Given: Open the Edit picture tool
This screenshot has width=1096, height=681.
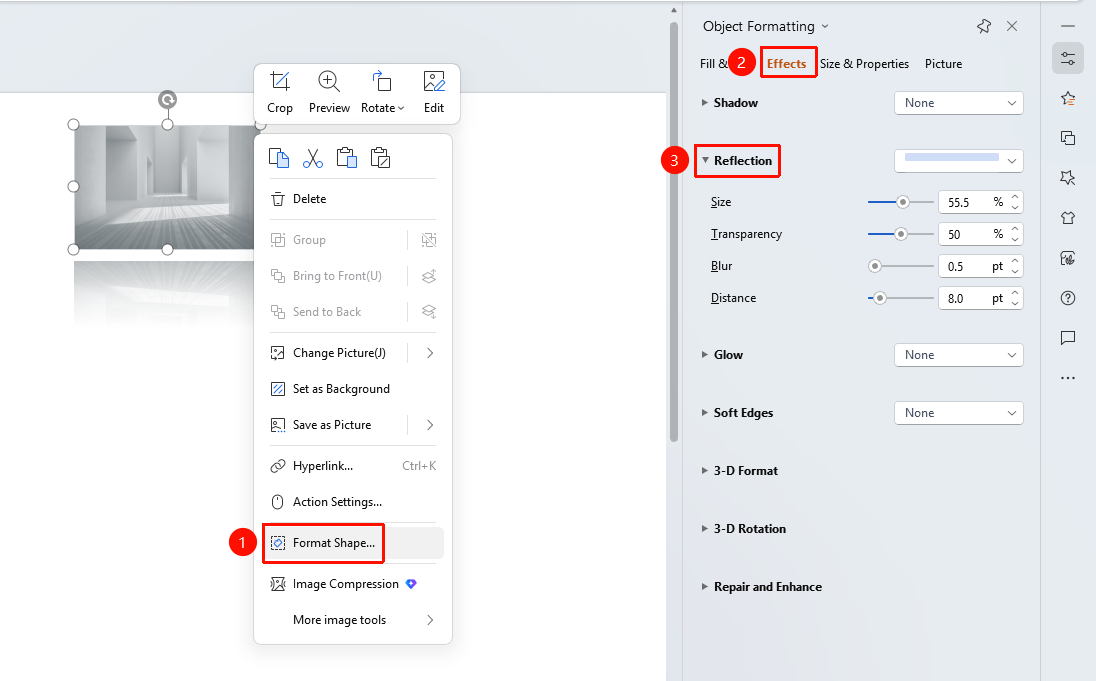Looking at the screenshot, I should tap(434, 92).
